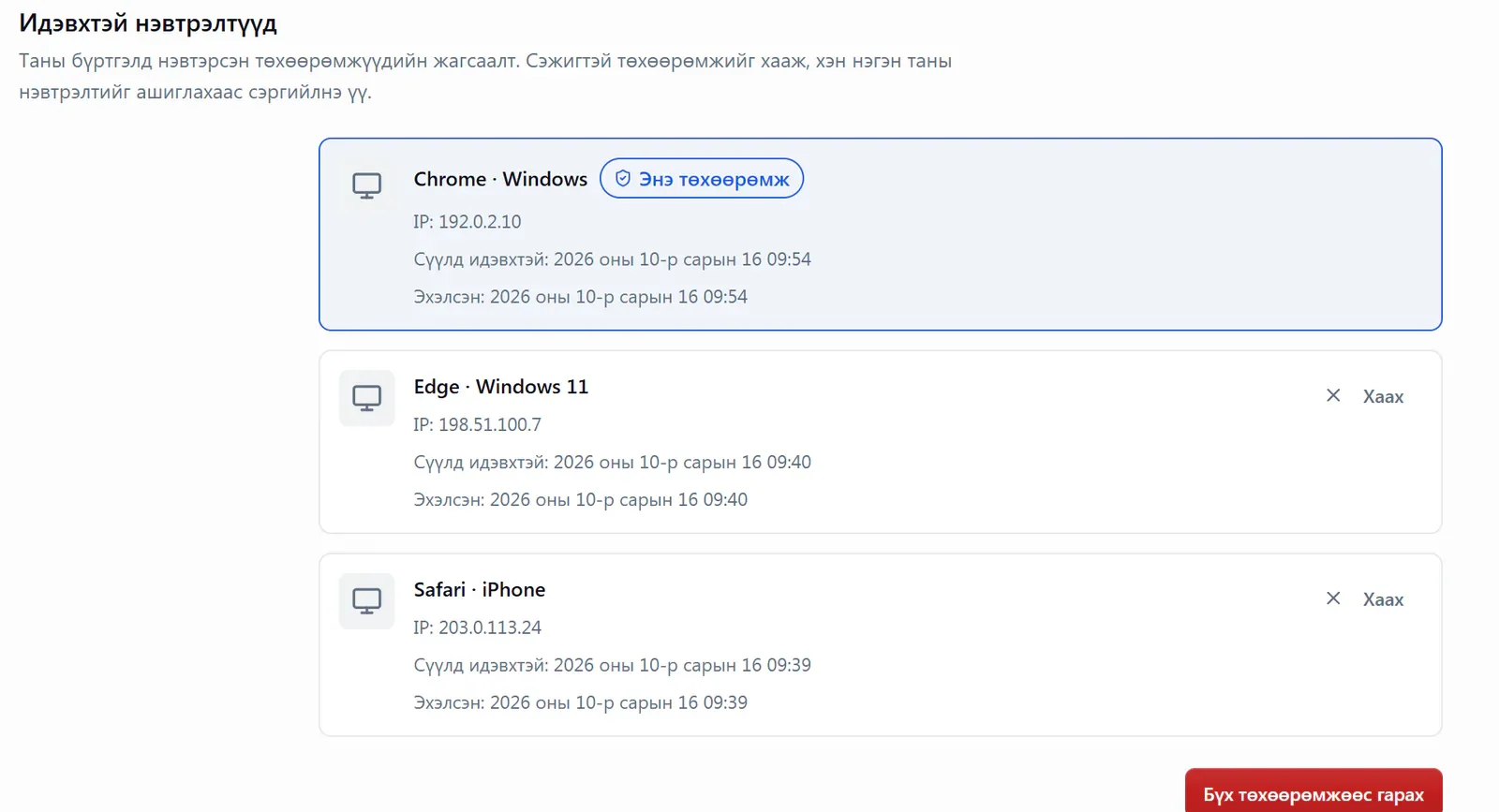Click 'Бүх төхөөрөмжөөс гарах' red button

(1313, 794)
